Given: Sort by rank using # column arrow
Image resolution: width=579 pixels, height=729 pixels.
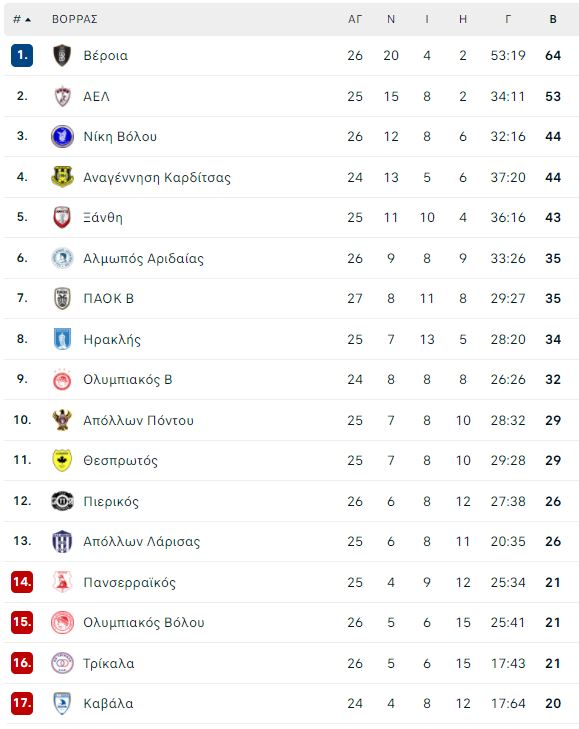Looking at the screenshot, I should tap(22, 19).
